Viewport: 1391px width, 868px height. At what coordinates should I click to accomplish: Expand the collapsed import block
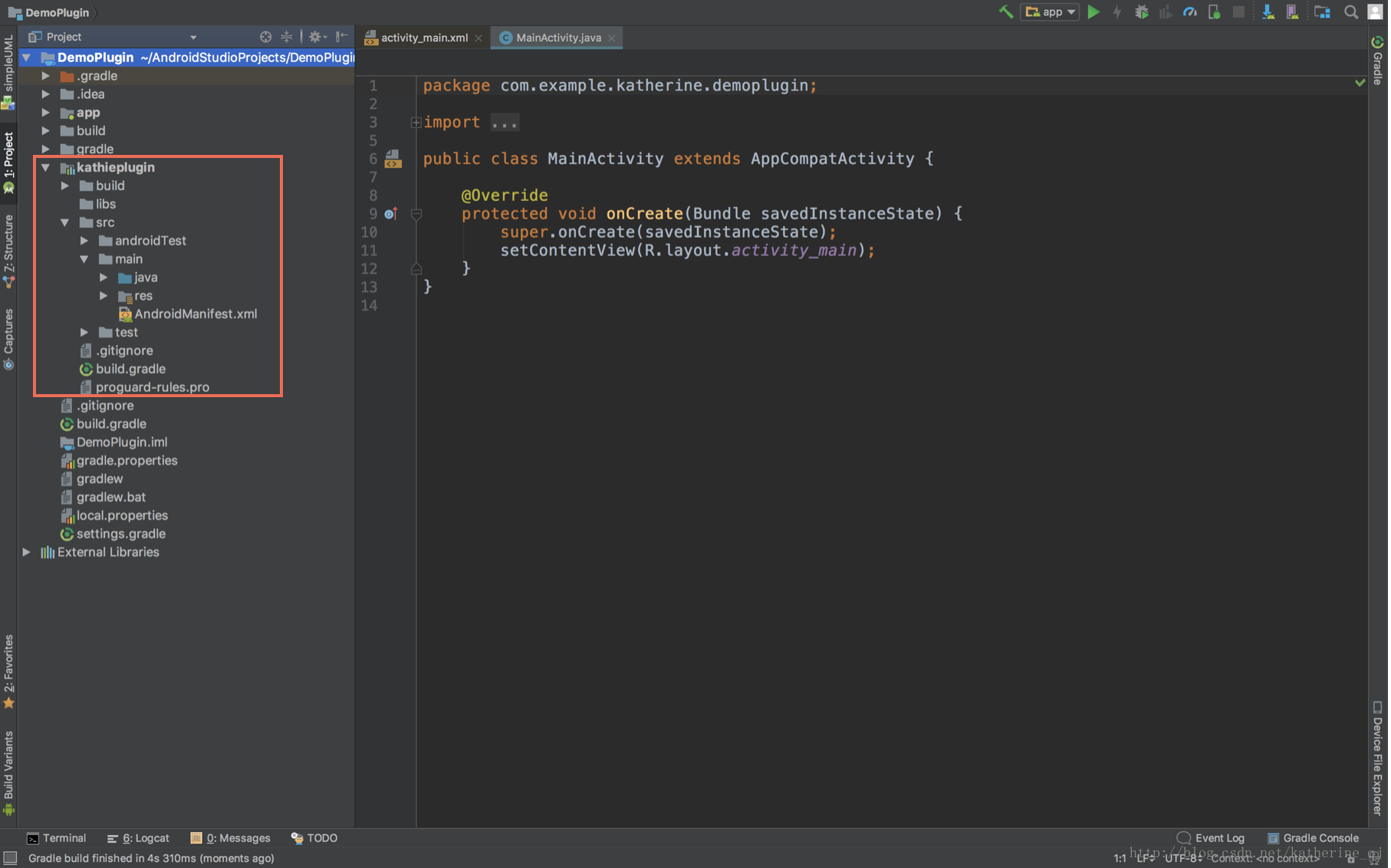pyautogui.click(x=416, y=122)
